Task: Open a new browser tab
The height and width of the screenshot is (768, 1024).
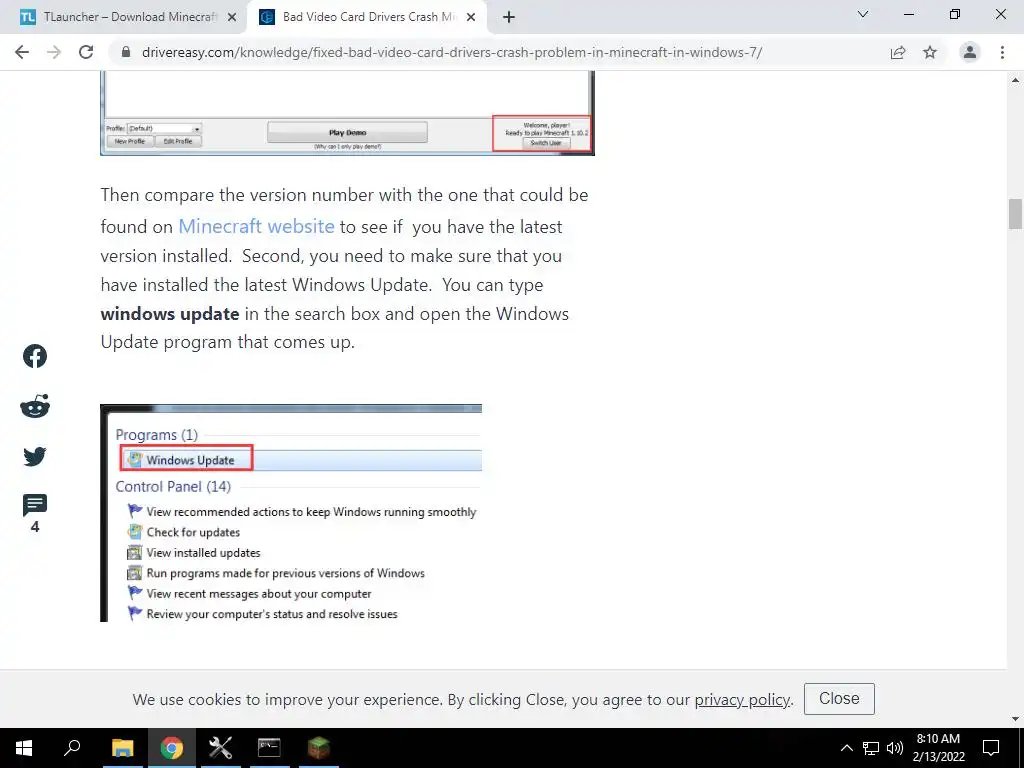Action: pos(509,17)
